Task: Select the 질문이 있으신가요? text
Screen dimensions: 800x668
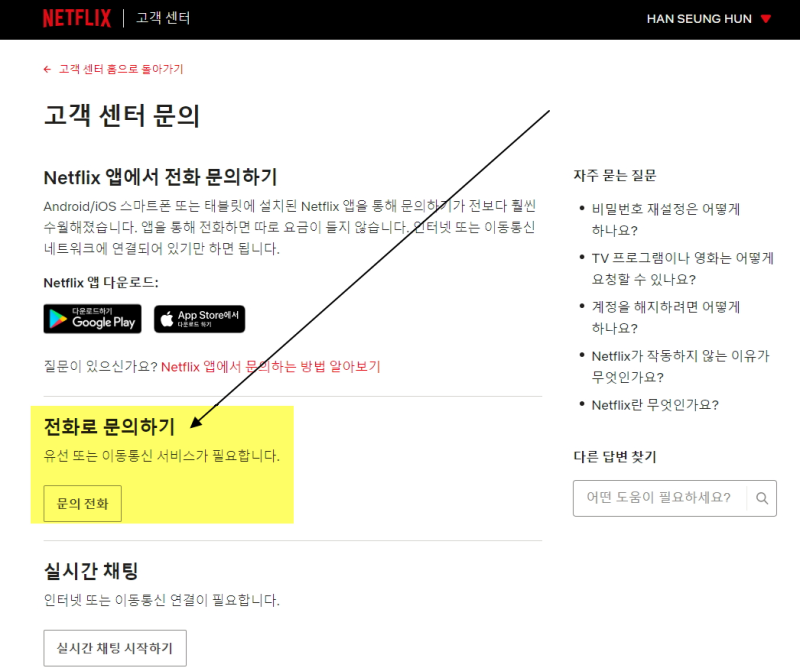Action: (x=101, y=366)
